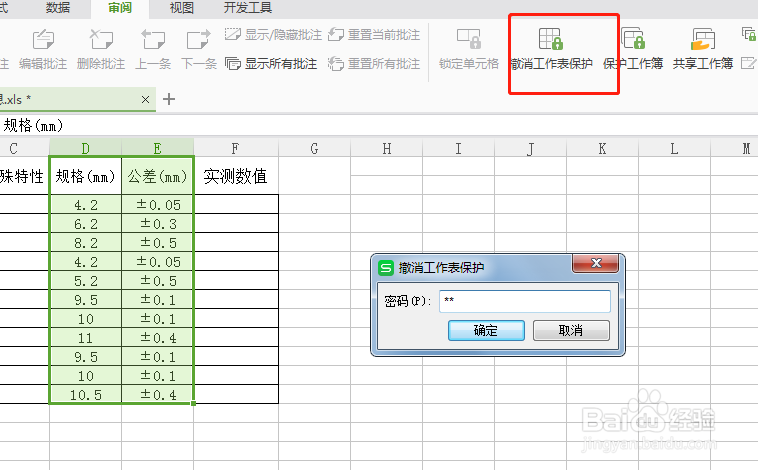758x470 pixels.
Task: Select column G header
Action: (x=314, y=148)
